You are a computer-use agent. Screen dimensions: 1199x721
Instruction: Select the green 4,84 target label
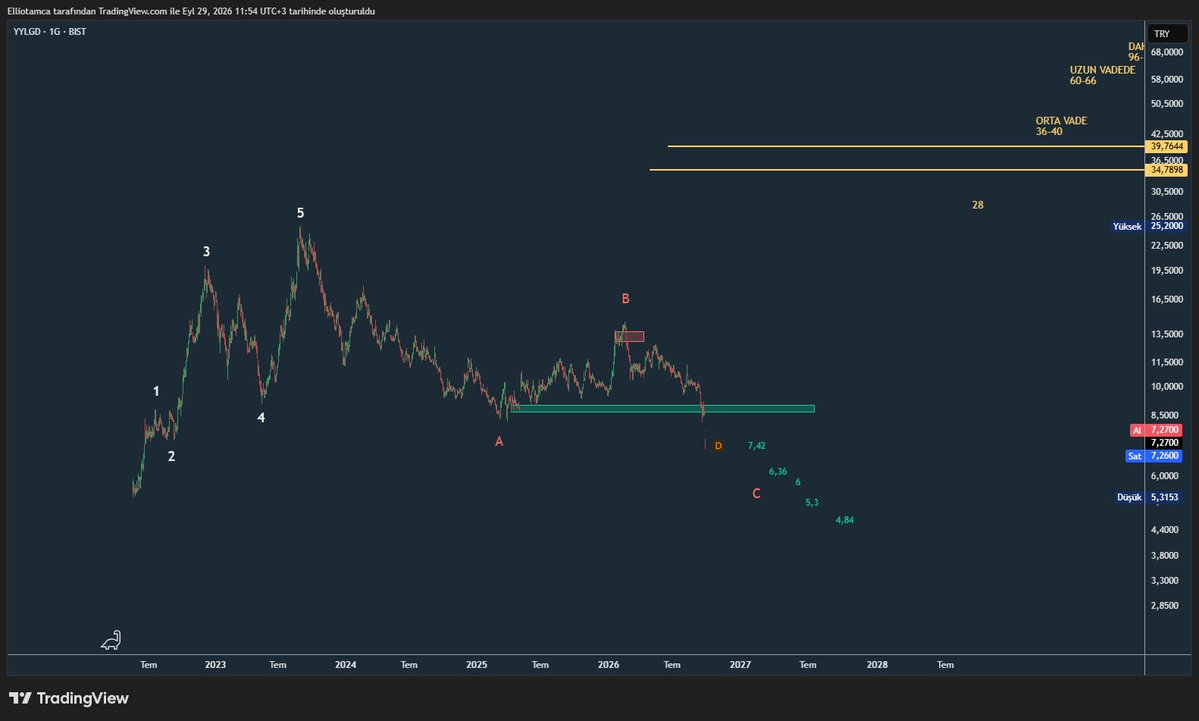click(845, 520)
